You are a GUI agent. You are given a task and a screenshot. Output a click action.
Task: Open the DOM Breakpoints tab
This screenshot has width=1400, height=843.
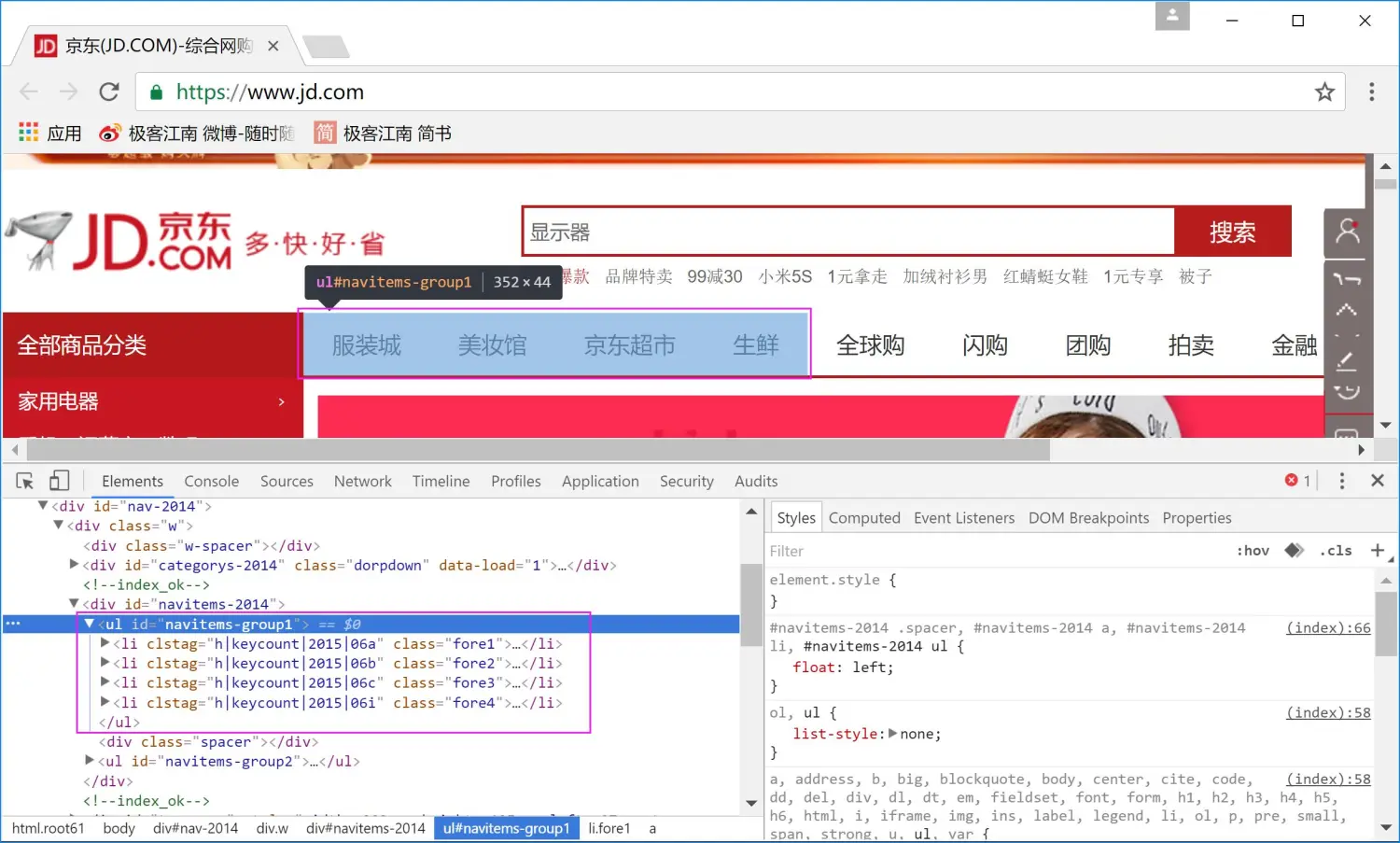tap(1089, 518)
